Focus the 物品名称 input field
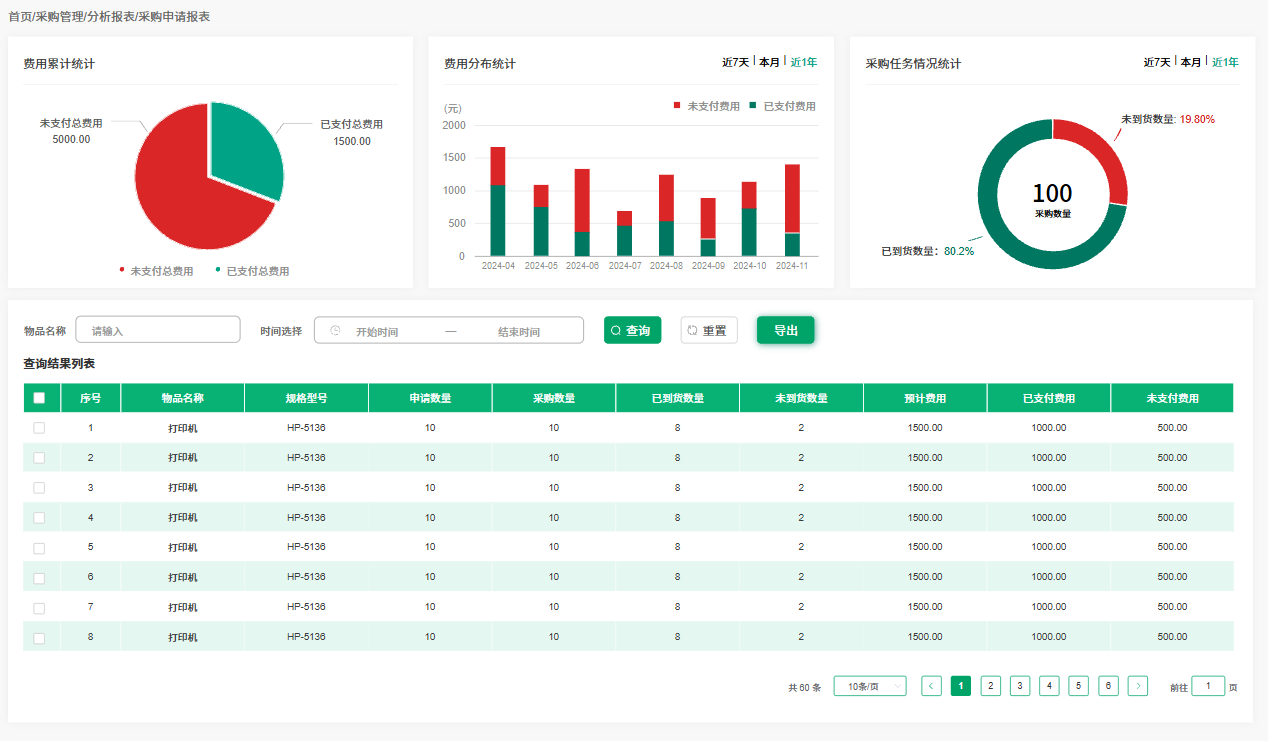 158,330
